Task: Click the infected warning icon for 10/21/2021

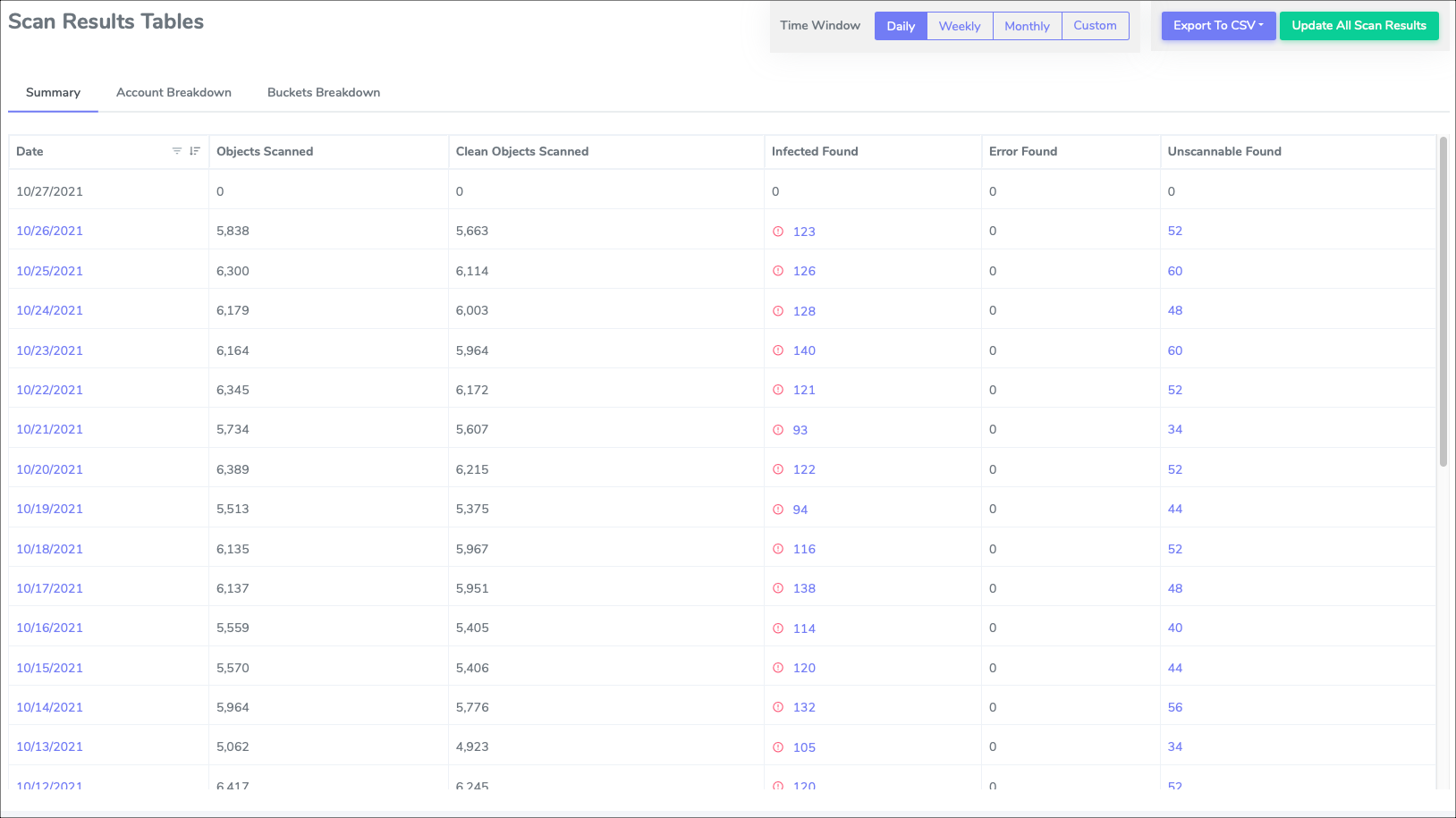Action: click(778, 430)
